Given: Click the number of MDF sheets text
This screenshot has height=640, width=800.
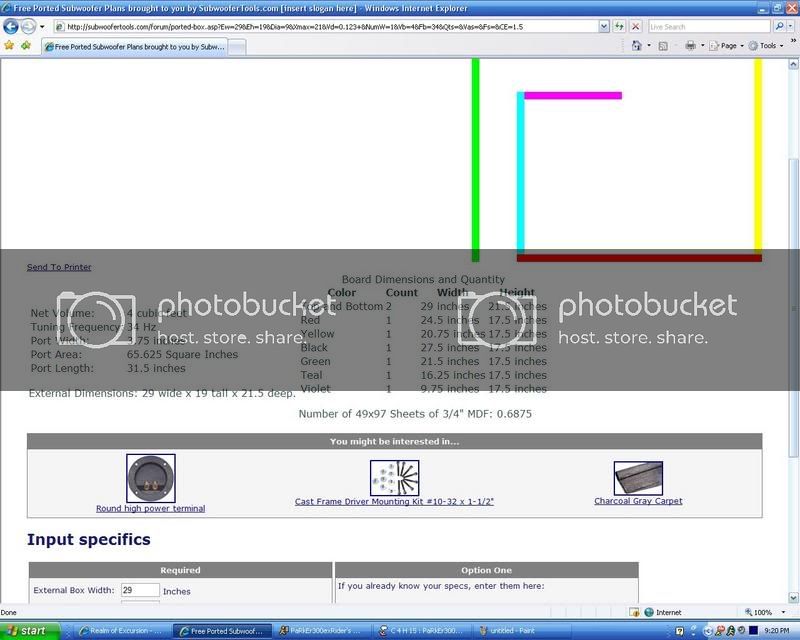Looking at the screenshot, I should pos(415,414).
